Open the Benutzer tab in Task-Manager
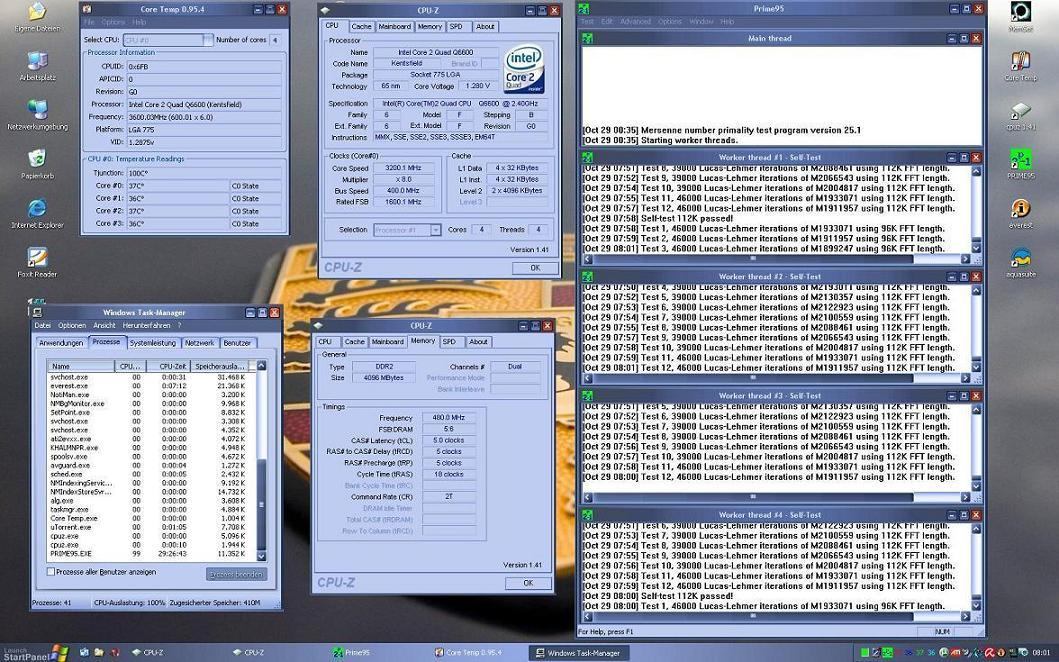 pyautogui.click(x=237, y=343)
